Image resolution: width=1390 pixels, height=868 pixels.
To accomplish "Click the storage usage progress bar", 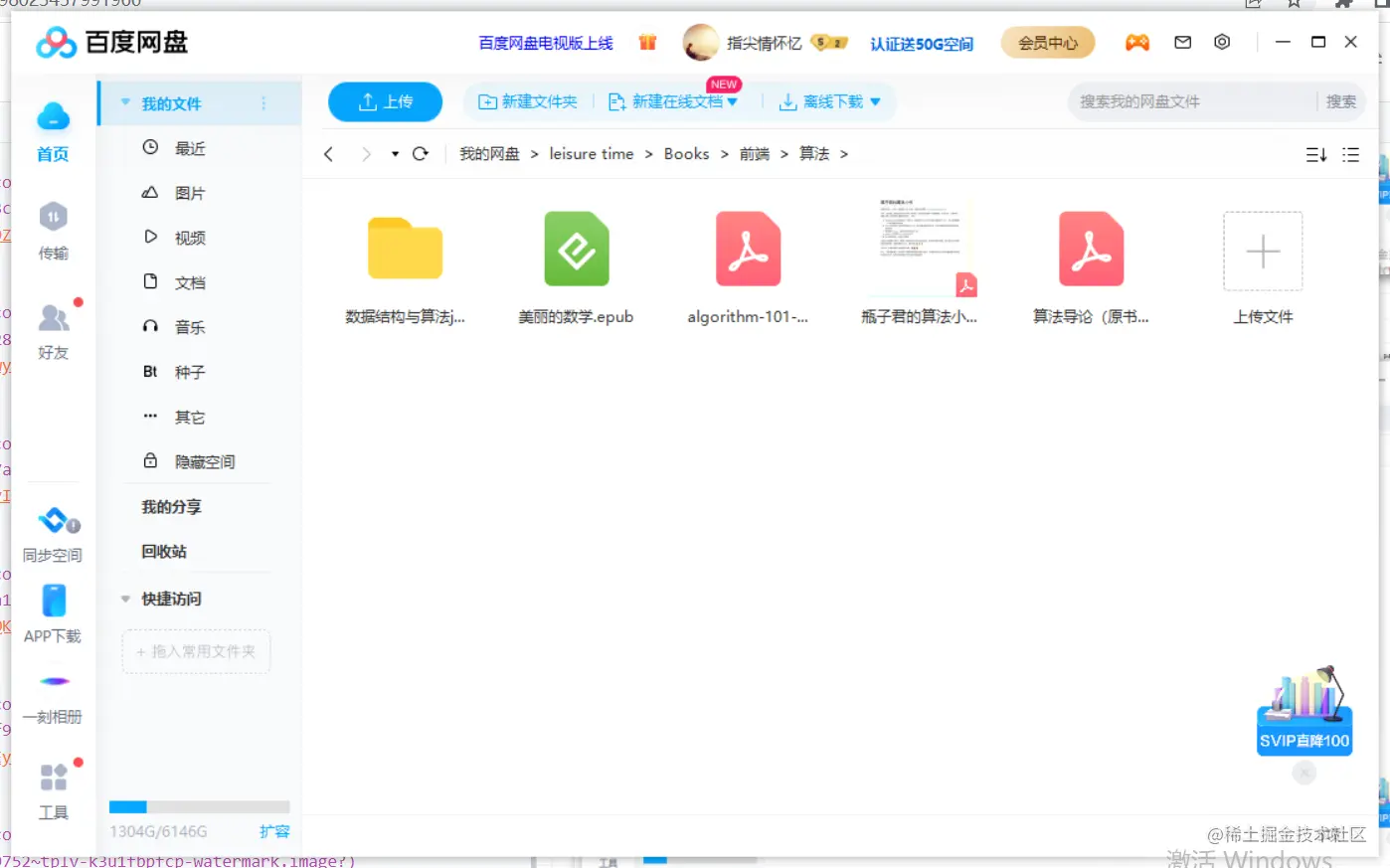I will (199, 806).
